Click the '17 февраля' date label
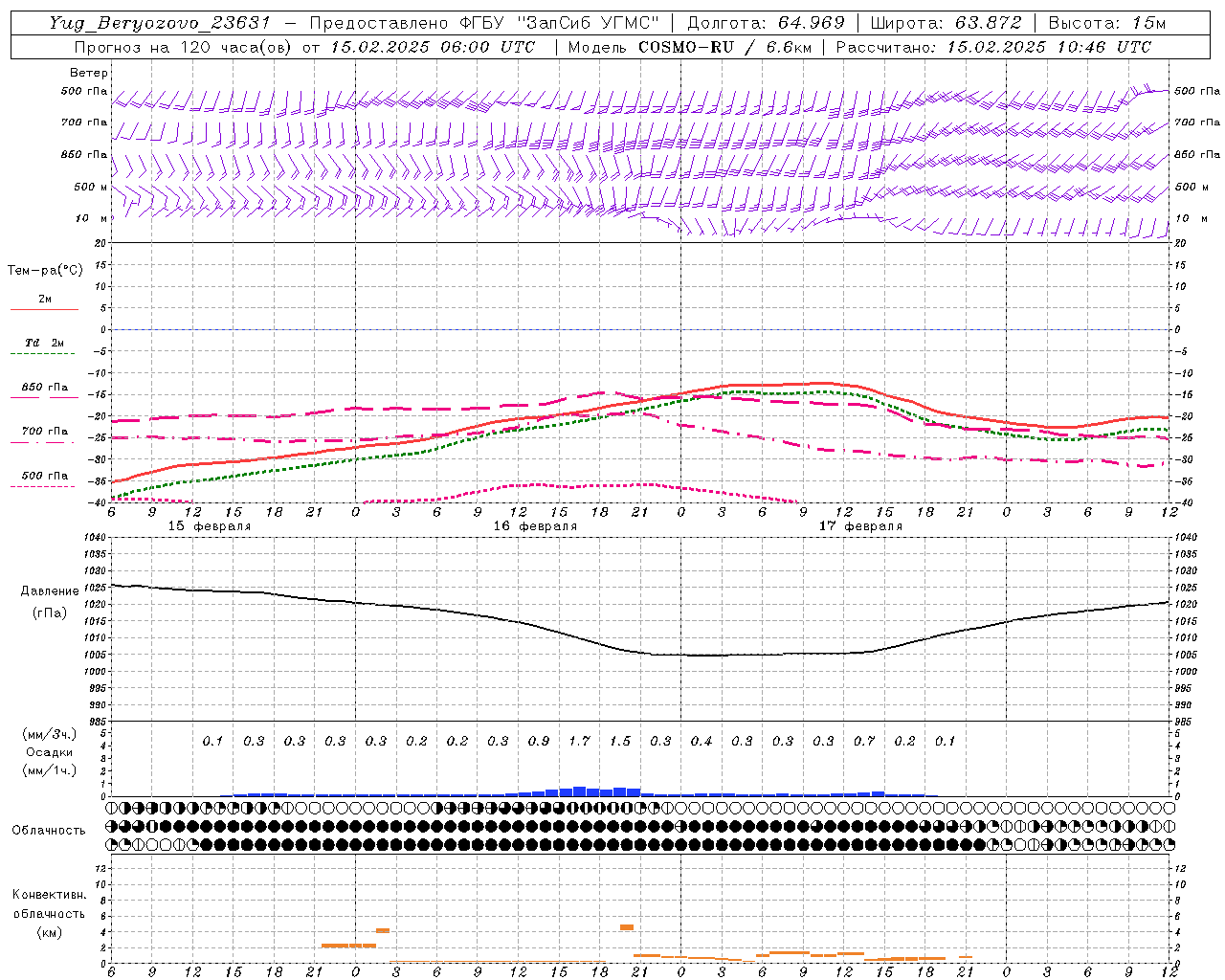The height and width of the screenshot is (980, 1225). [x=860, y=526]
